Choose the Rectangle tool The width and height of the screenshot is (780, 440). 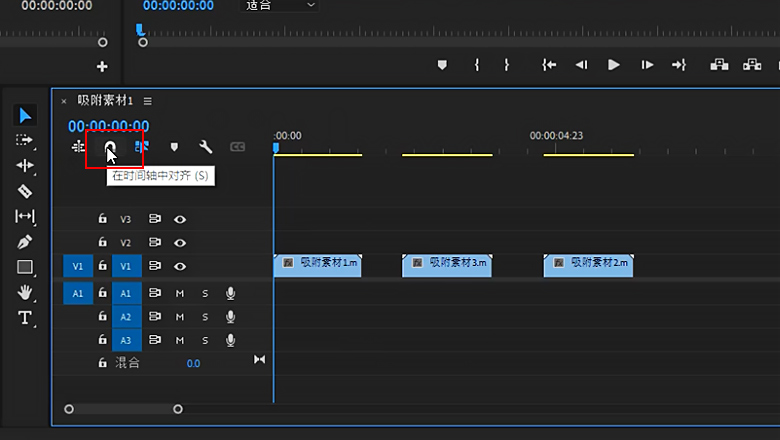[x=25, y=267]
